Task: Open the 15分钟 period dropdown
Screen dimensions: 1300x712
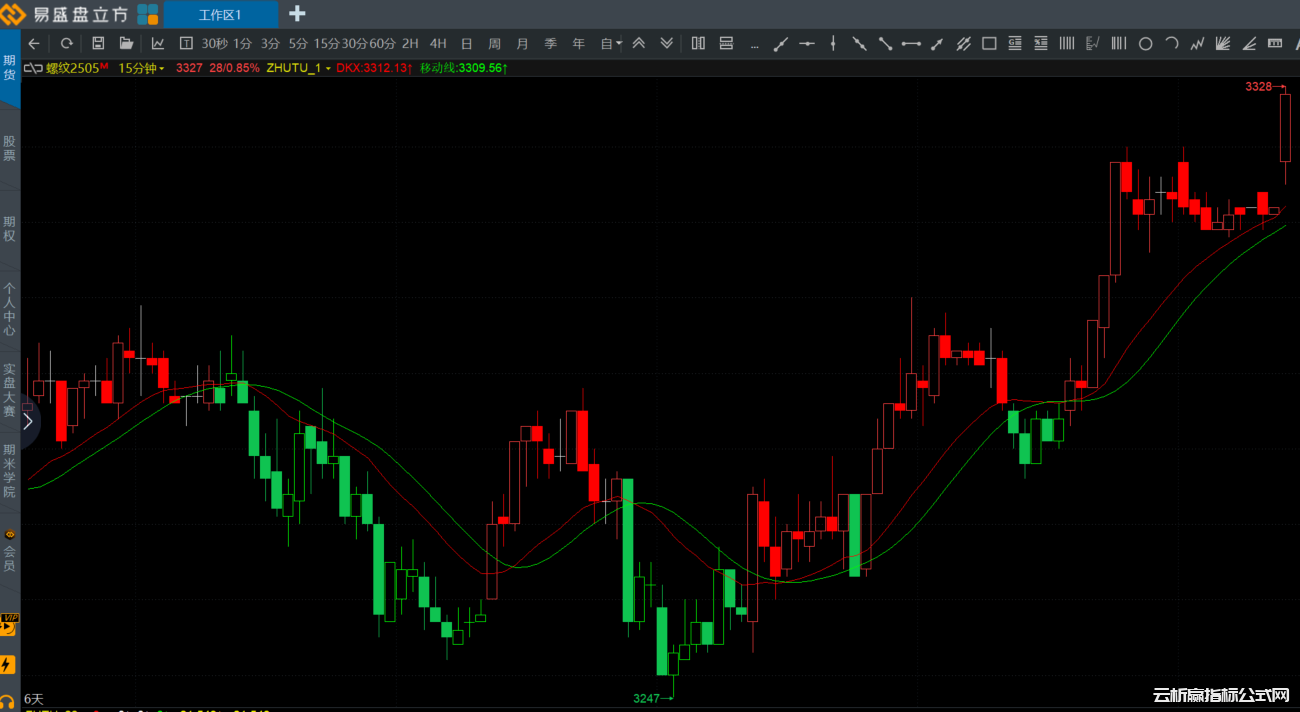Action: [x=142, y=68]
